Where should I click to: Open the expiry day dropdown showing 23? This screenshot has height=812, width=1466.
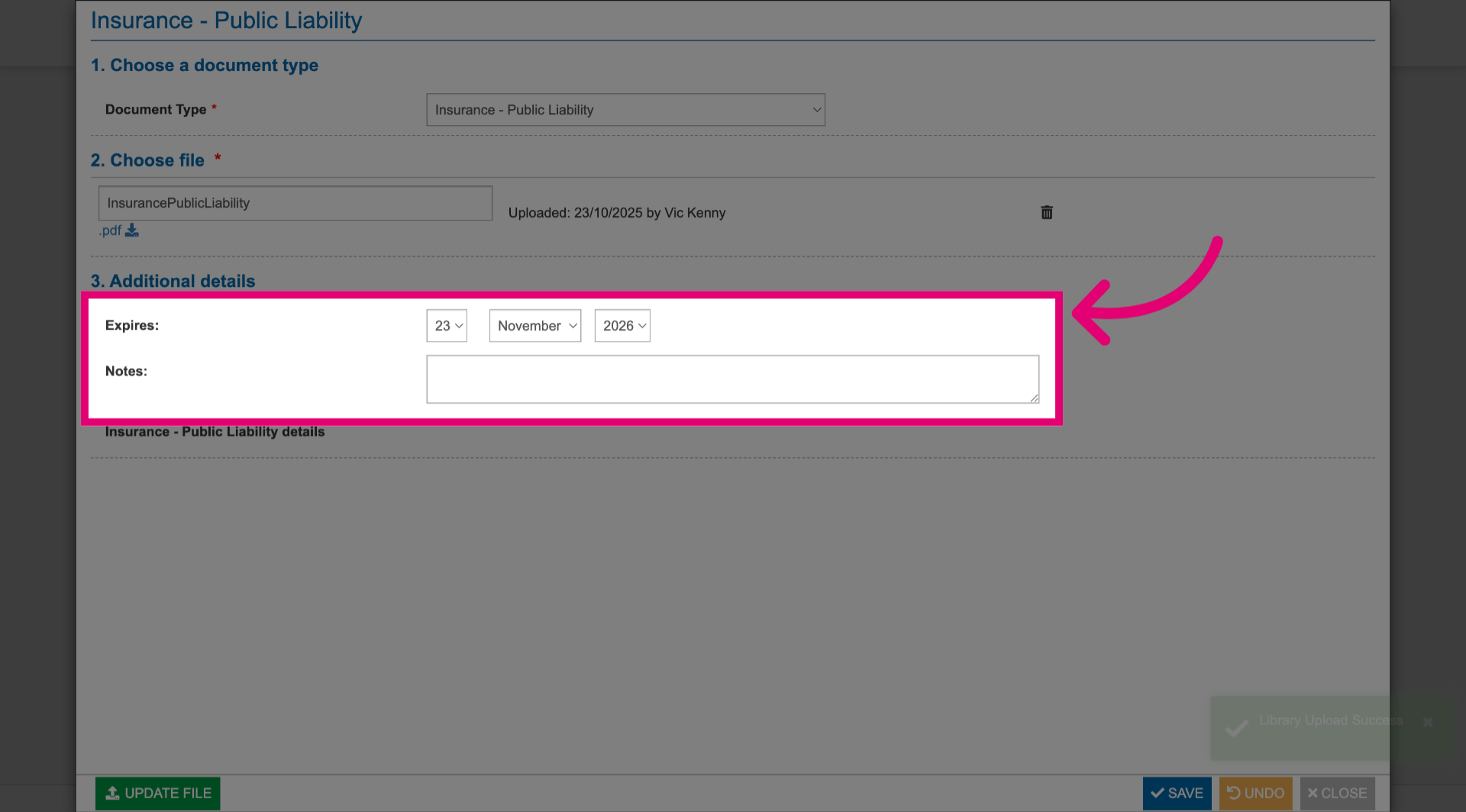pyautogui.click(x=447, y=326)
